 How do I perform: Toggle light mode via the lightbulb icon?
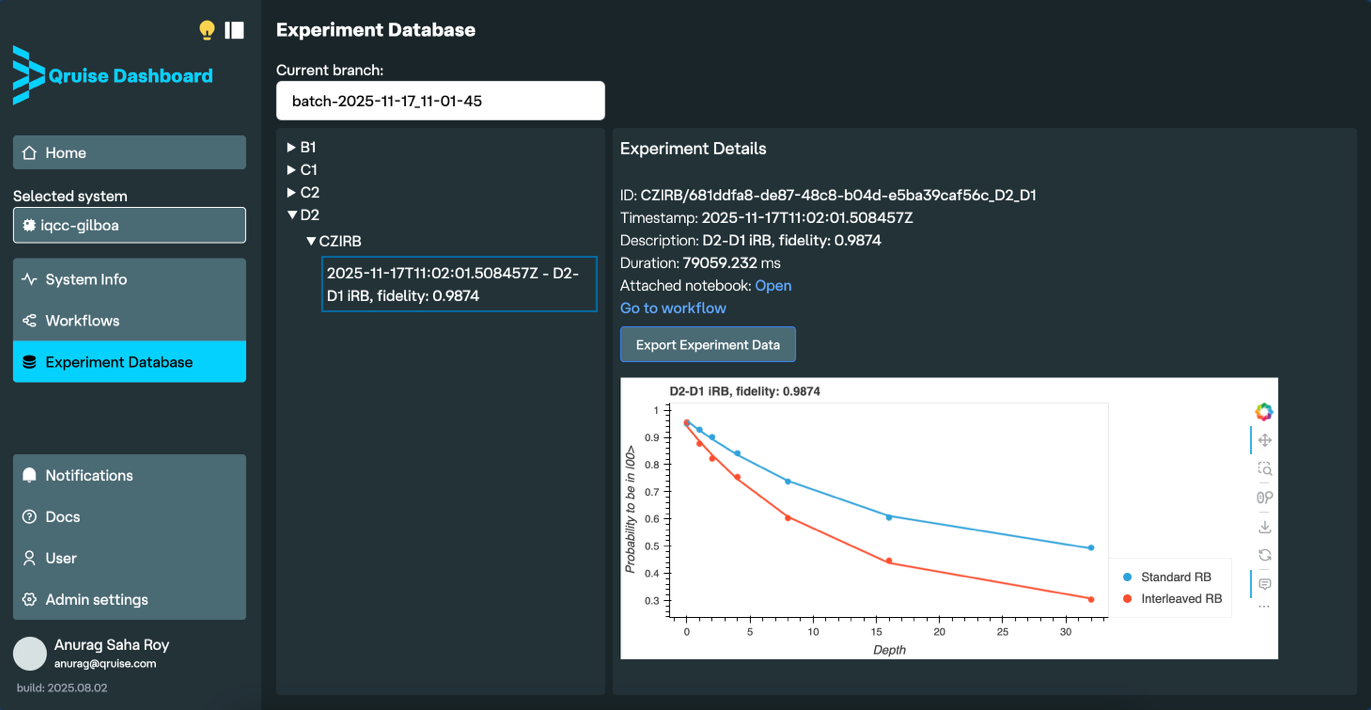[x=206, y=30]
